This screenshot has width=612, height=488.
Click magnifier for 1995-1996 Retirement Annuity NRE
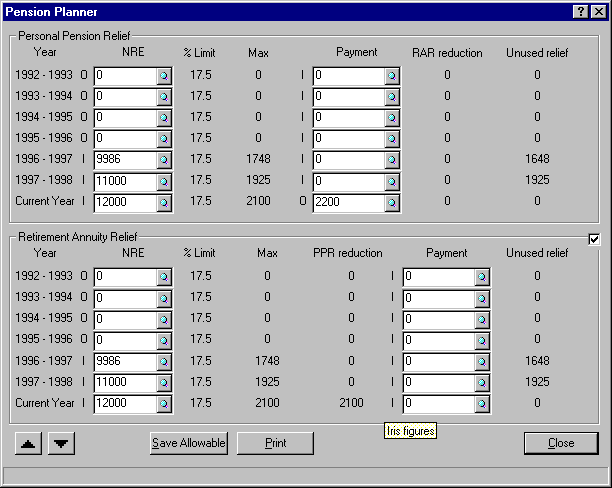tap(164, 341)
